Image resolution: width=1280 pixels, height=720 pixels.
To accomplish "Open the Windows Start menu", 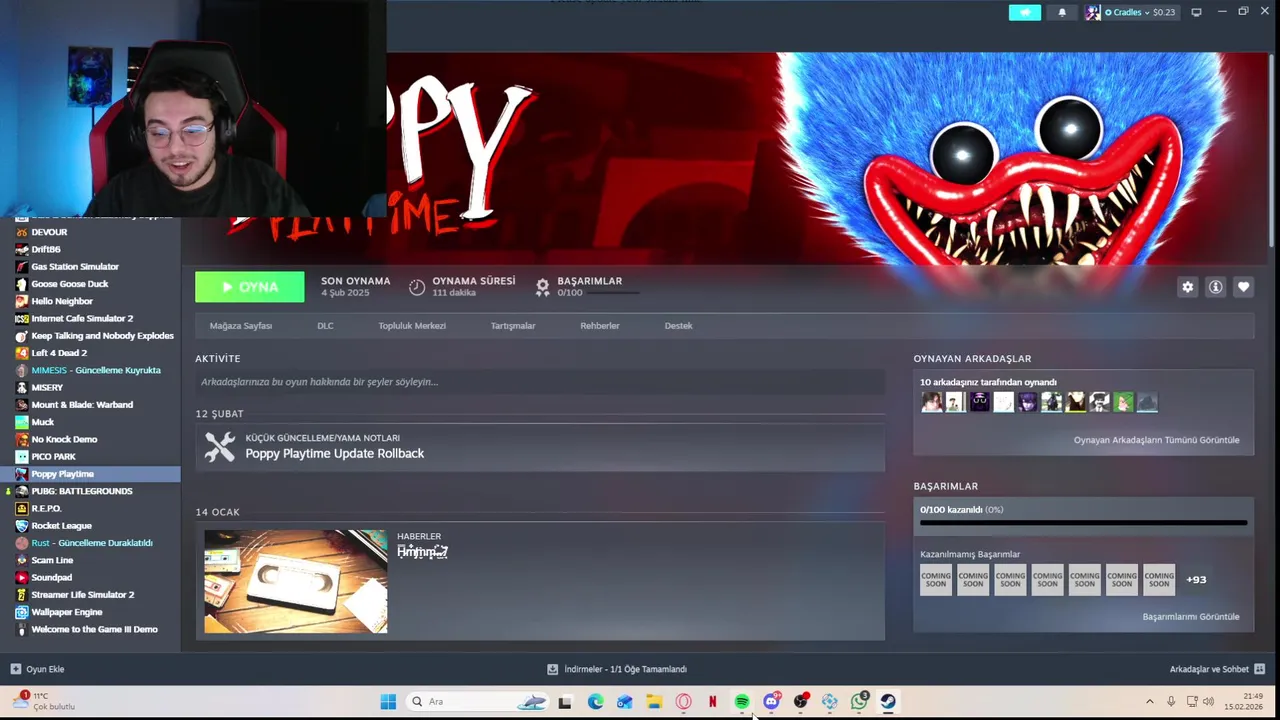I will point(388,702).
